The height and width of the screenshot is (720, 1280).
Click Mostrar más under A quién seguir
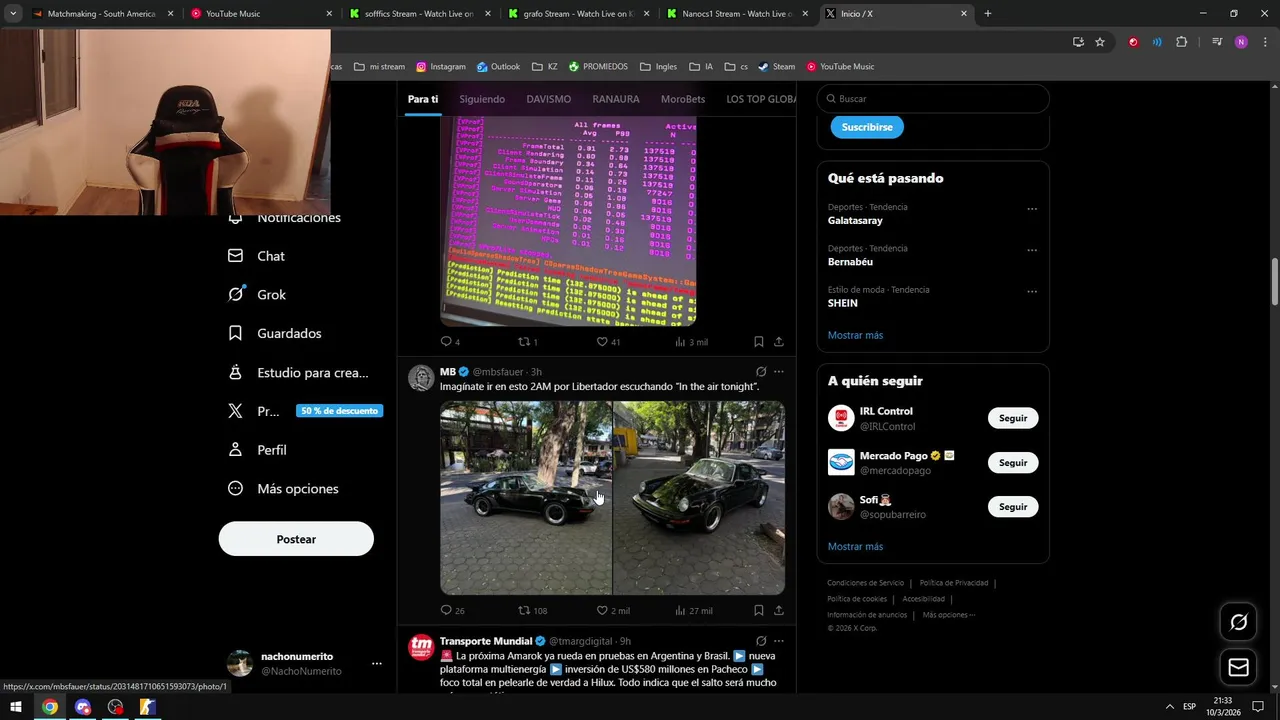tap(855, 547)
